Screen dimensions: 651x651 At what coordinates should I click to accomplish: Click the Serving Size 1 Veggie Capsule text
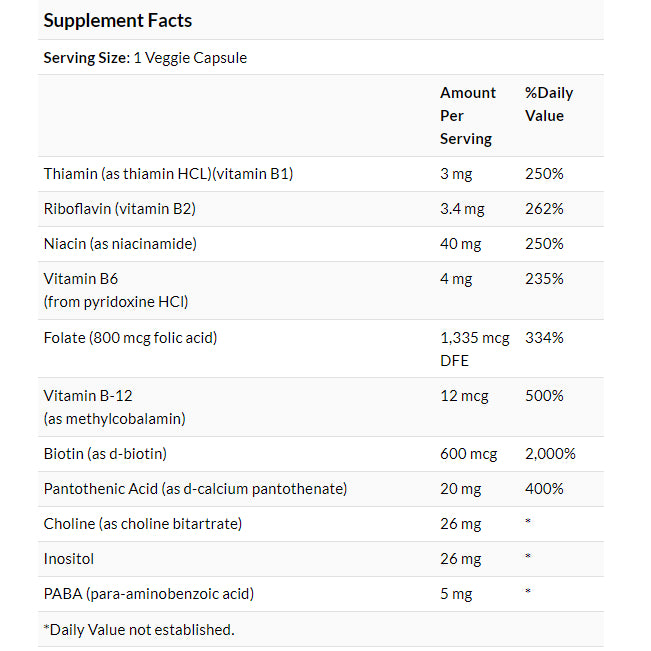[145, 58]
